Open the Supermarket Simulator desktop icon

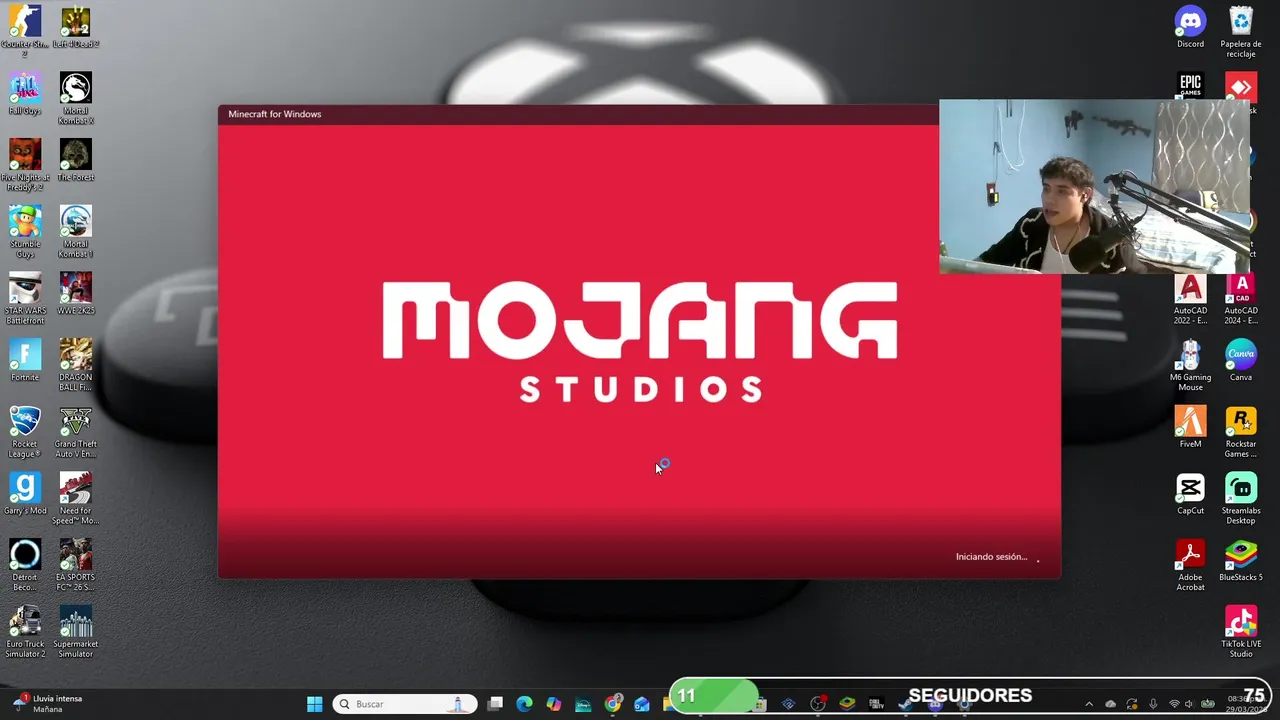point(76,631)
